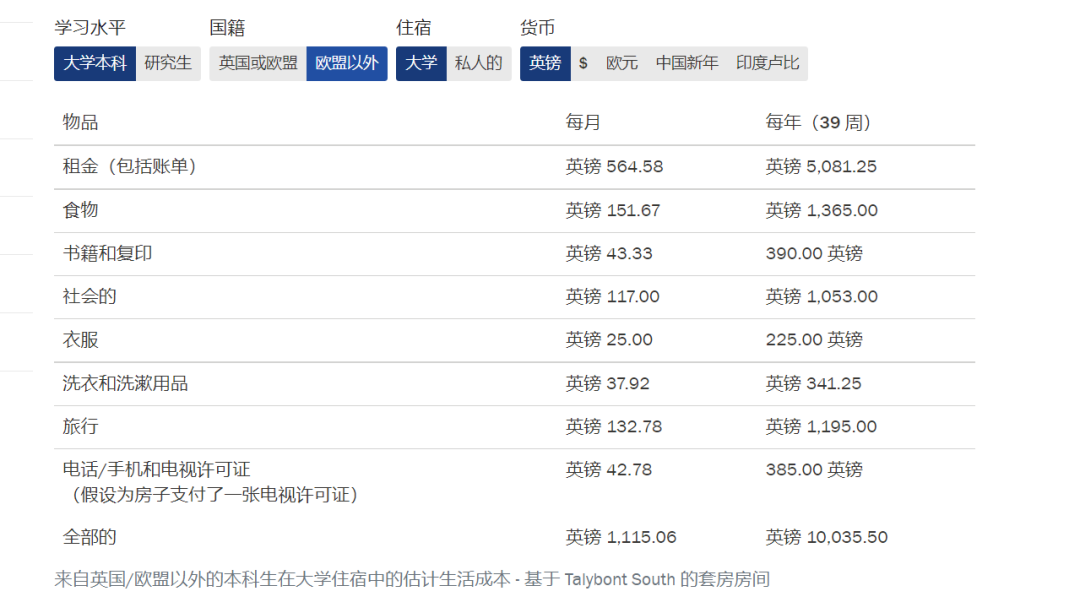The width and height of the screenshot is (1080, 613).
Task: Select the 大学本科 study level option
Action: pyautogui.click(x=95, y=63)
